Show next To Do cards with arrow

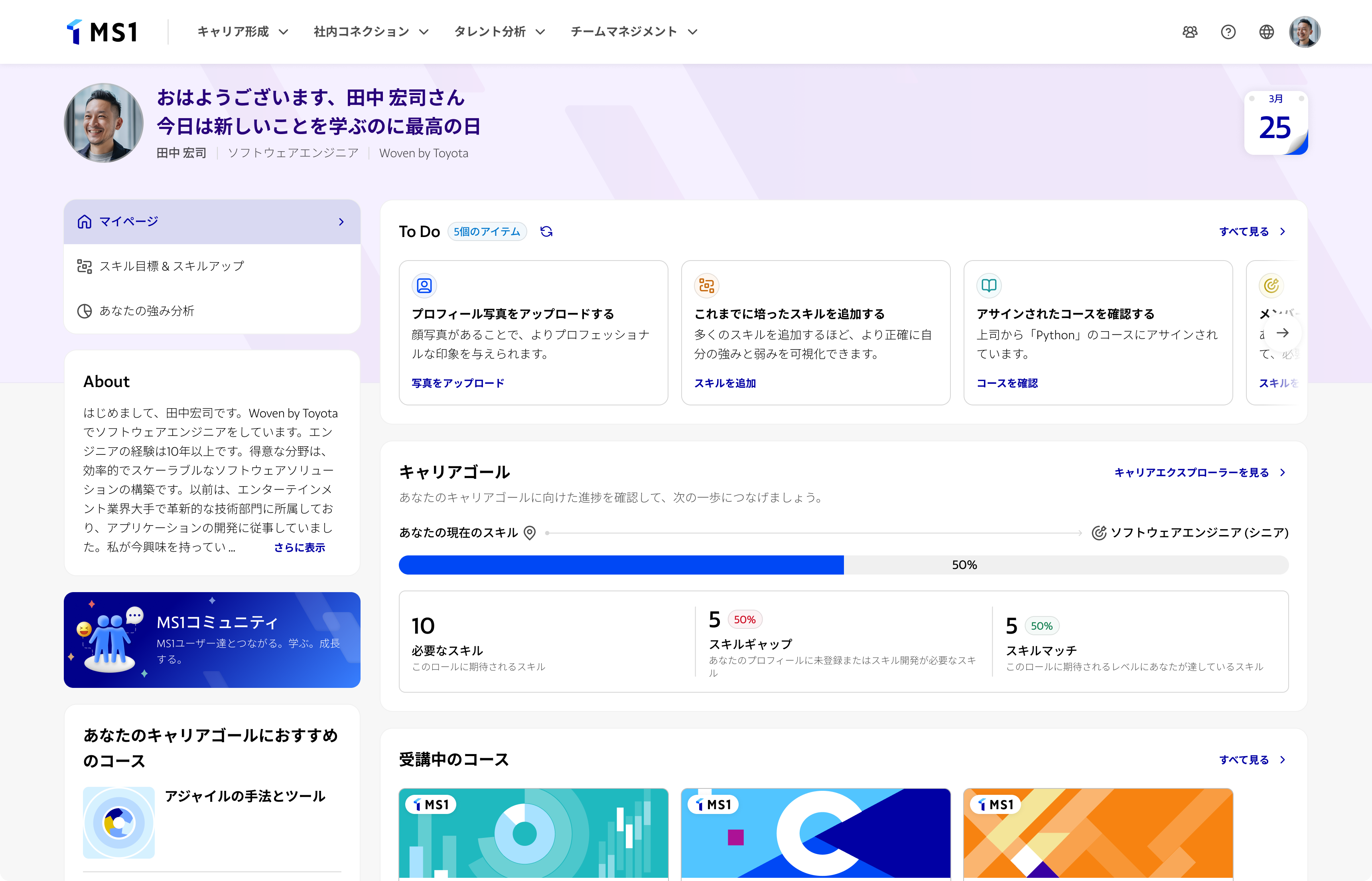1283,333
